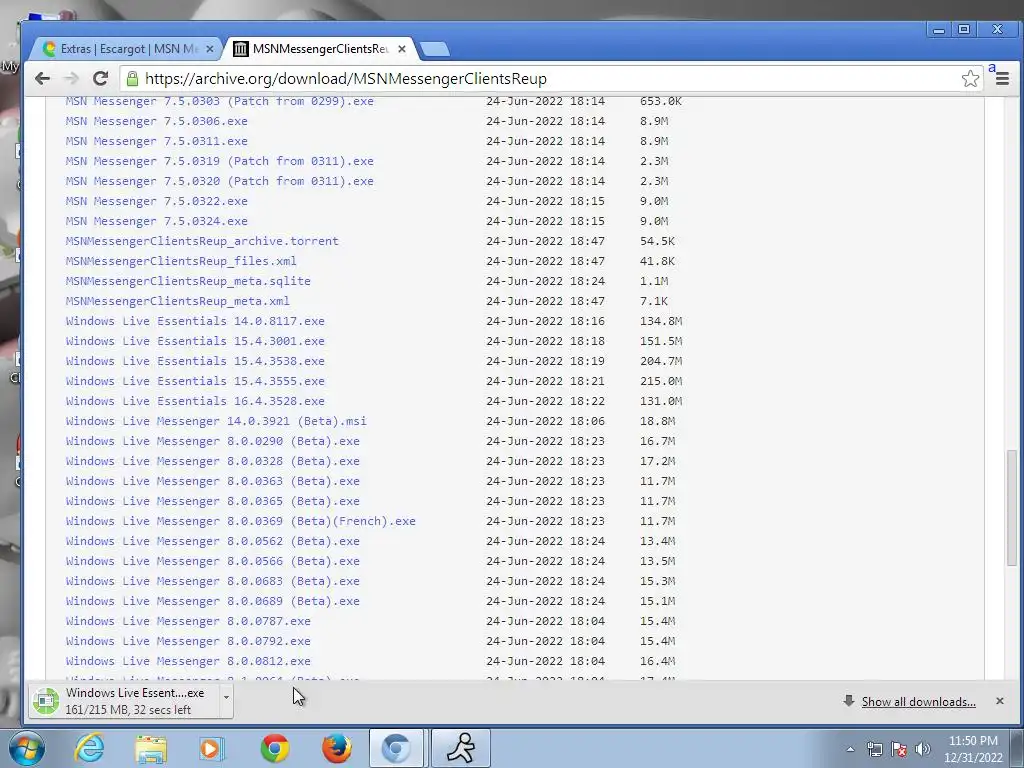The image size is (1024, 768).
Task: Go back using the browser back arrow
Action: tap(42, 79)
